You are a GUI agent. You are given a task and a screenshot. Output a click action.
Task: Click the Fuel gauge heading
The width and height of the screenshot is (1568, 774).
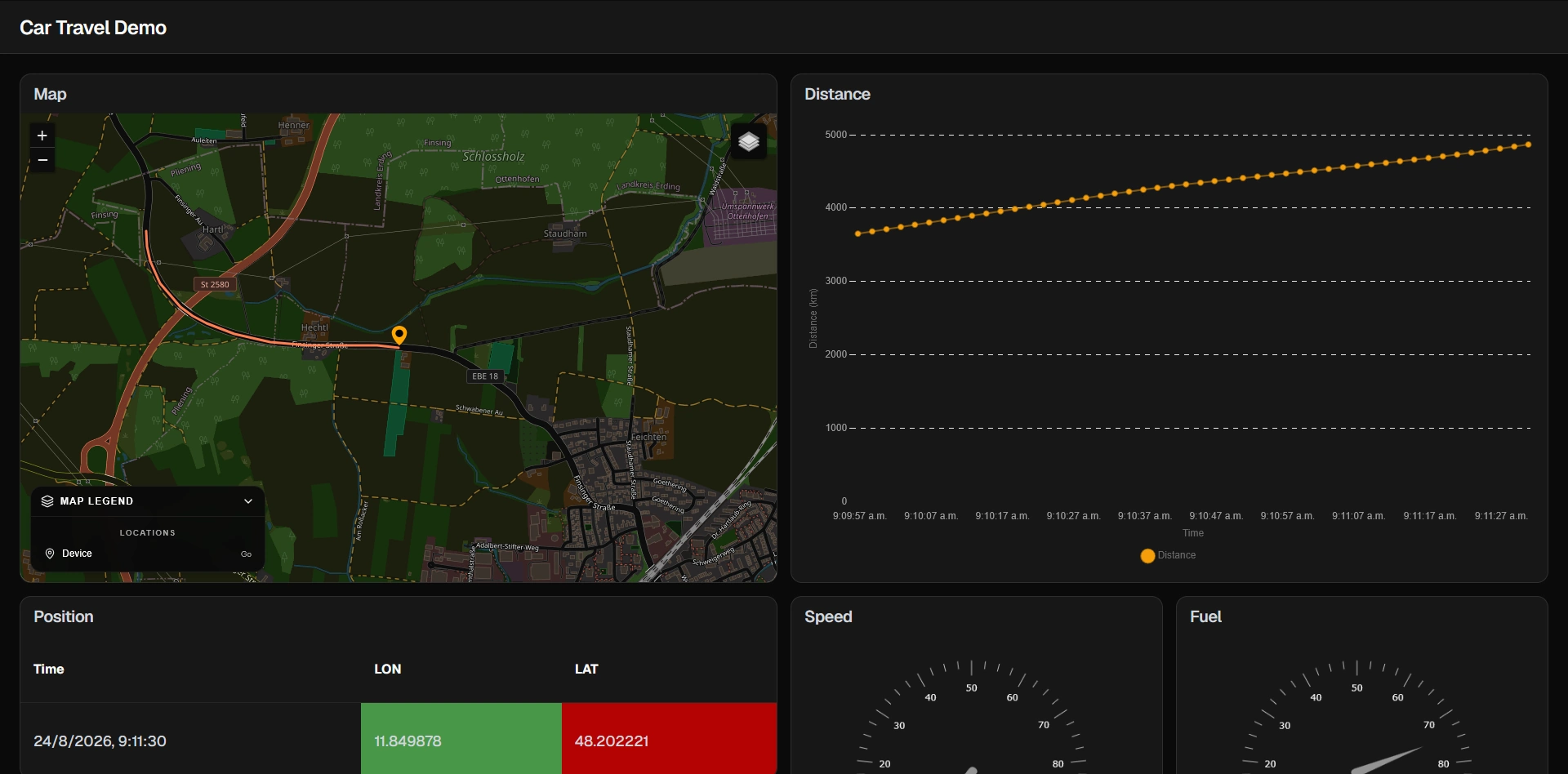click(1205, 616)
